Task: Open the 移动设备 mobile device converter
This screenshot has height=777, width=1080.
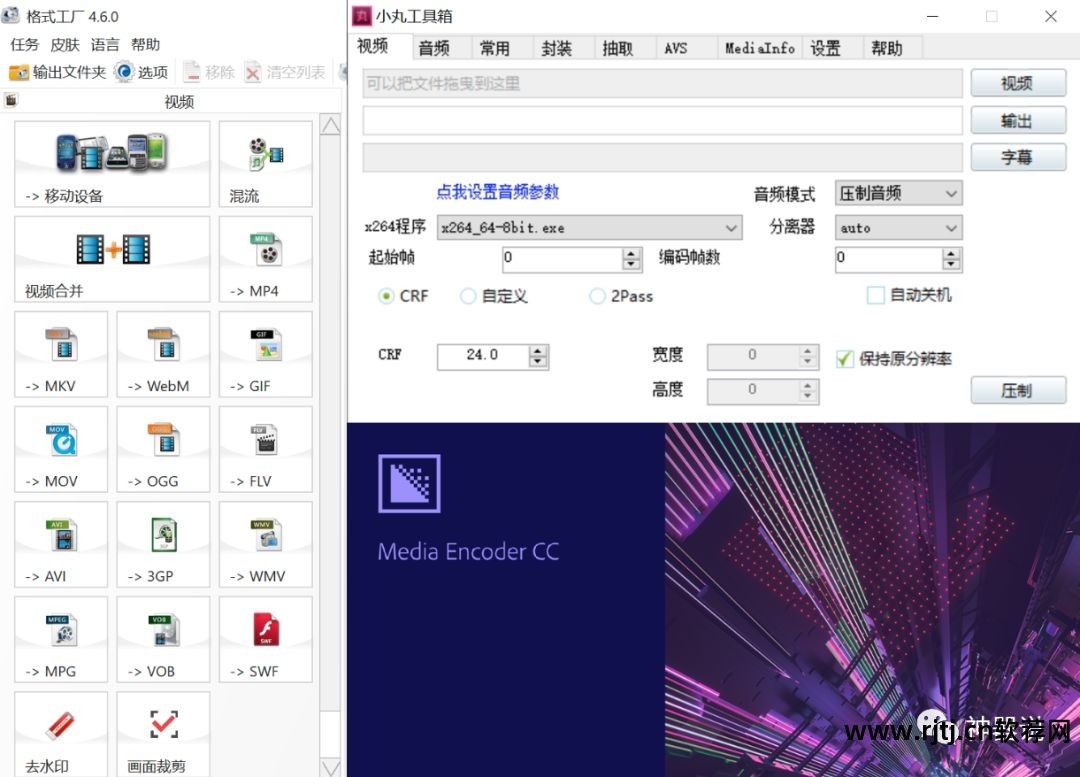Action: pyautogui.click(x=112, y=164)
